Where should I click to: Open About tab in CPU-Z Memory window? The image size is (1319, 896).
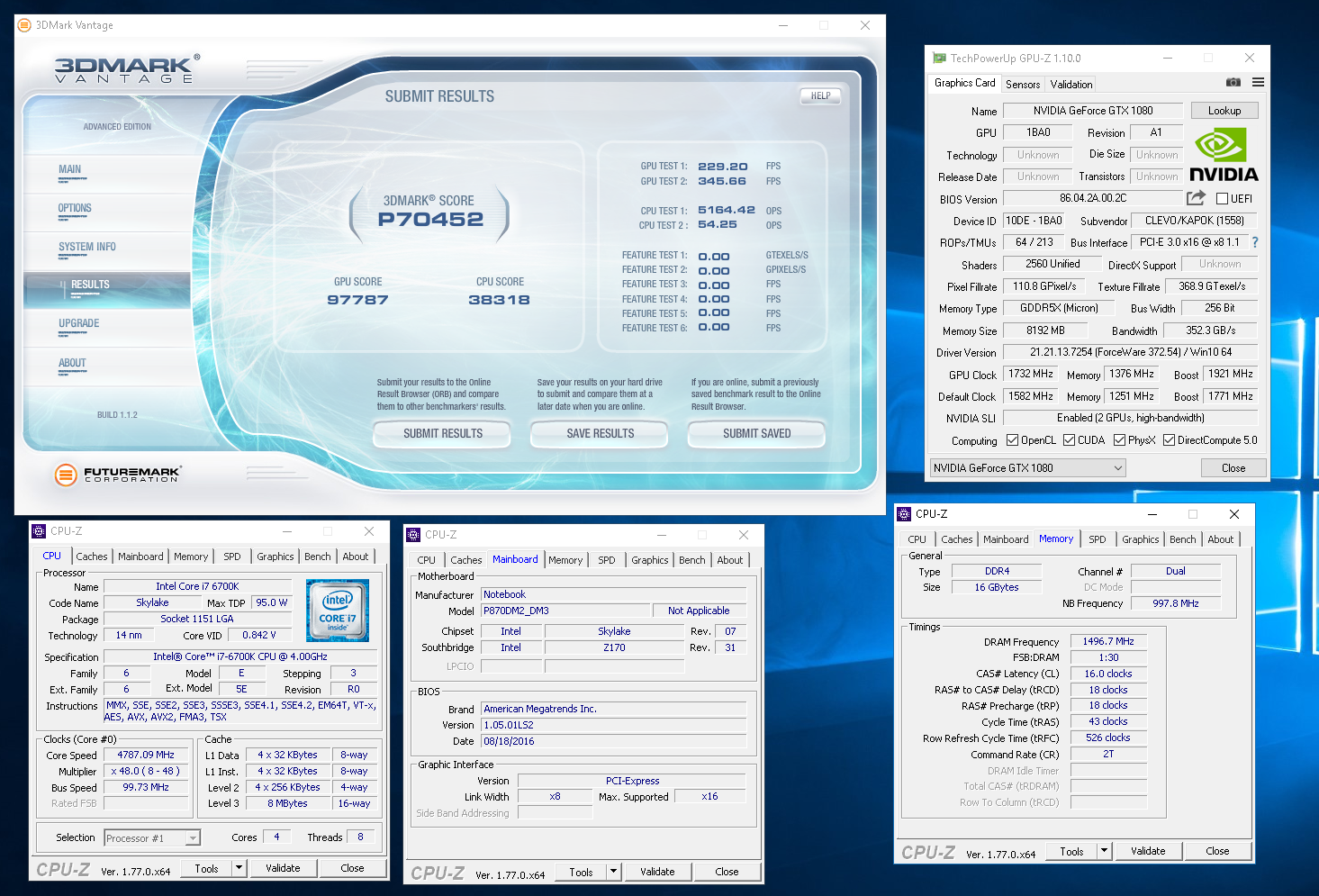(x=1221, y=539)
